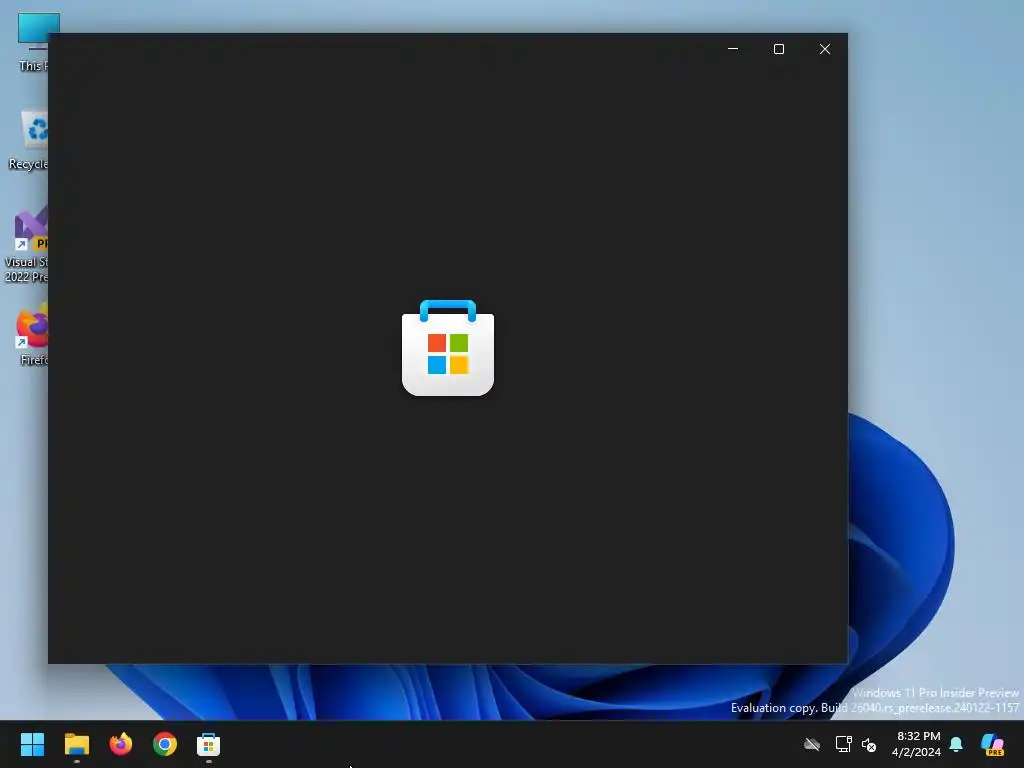Open the Copilot Preview icon in taskbar
The image size is (1024, 768).
pos(993,744)
